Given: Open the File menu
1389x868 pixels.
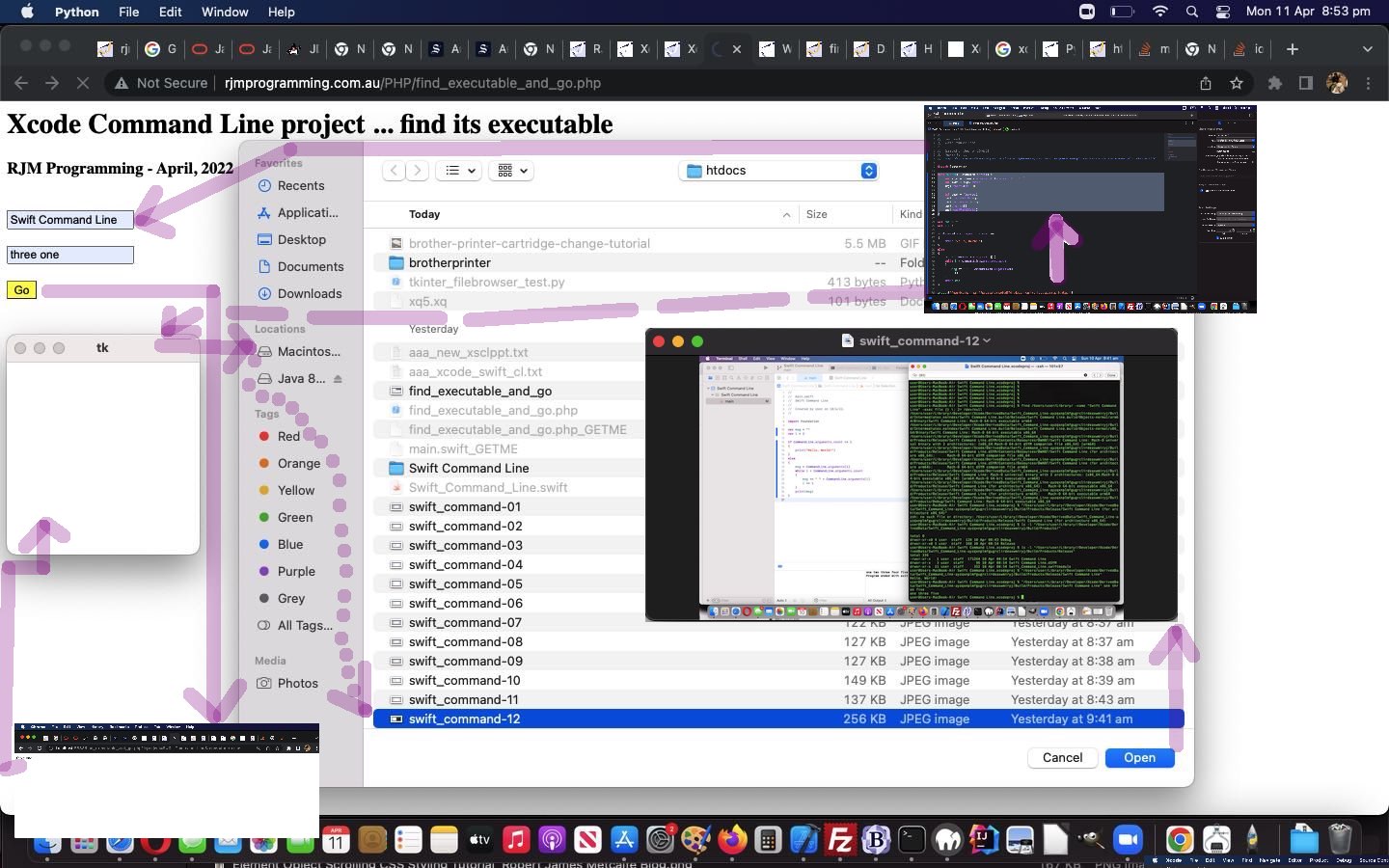Looking at the screenshot, I should (128, 12).
